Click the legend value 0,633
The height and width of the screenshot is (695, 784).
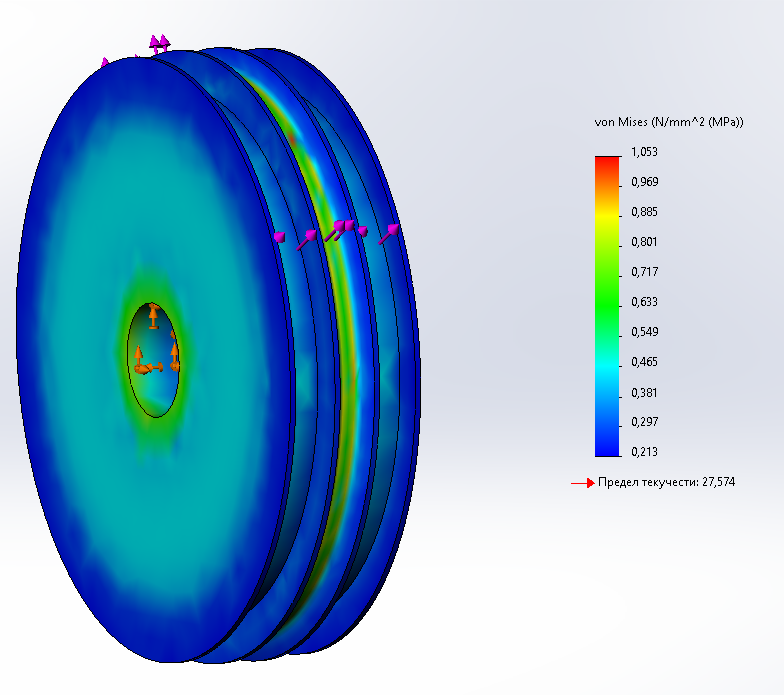[x=644, y=302]
